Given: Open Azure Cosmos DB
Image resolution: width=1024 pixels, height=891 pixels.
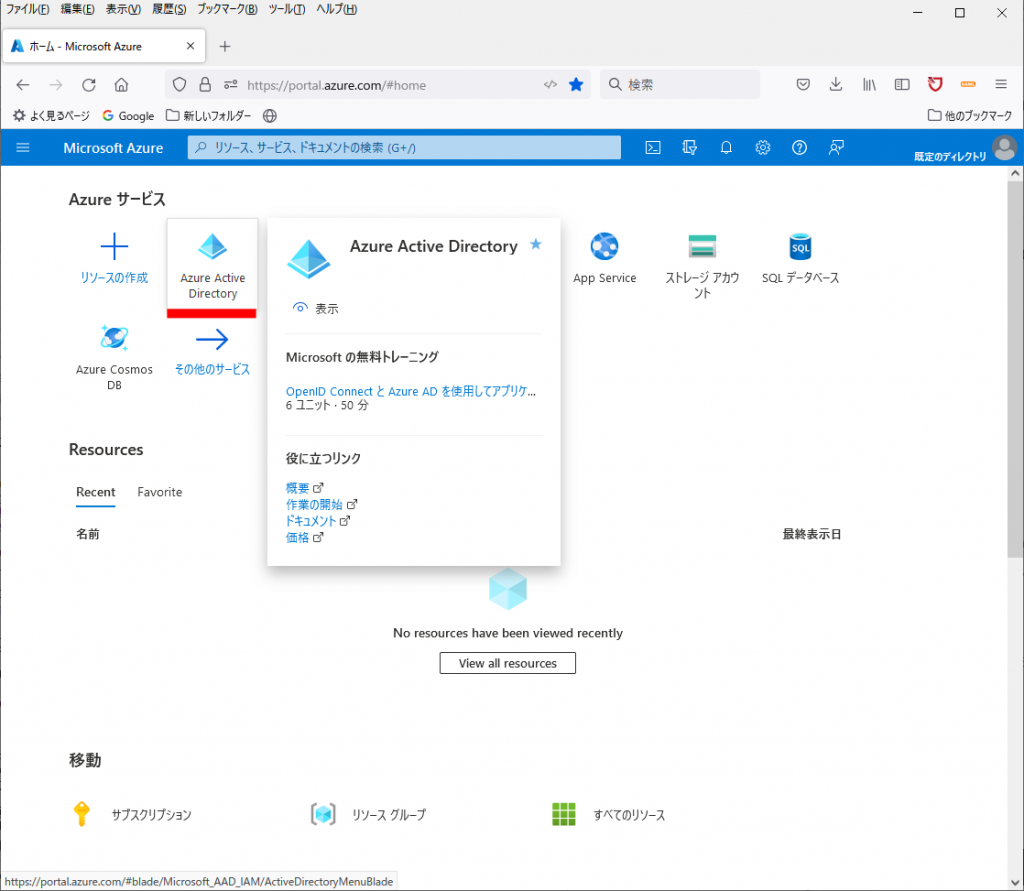Looking at the screenshot, I should [114, 350].
